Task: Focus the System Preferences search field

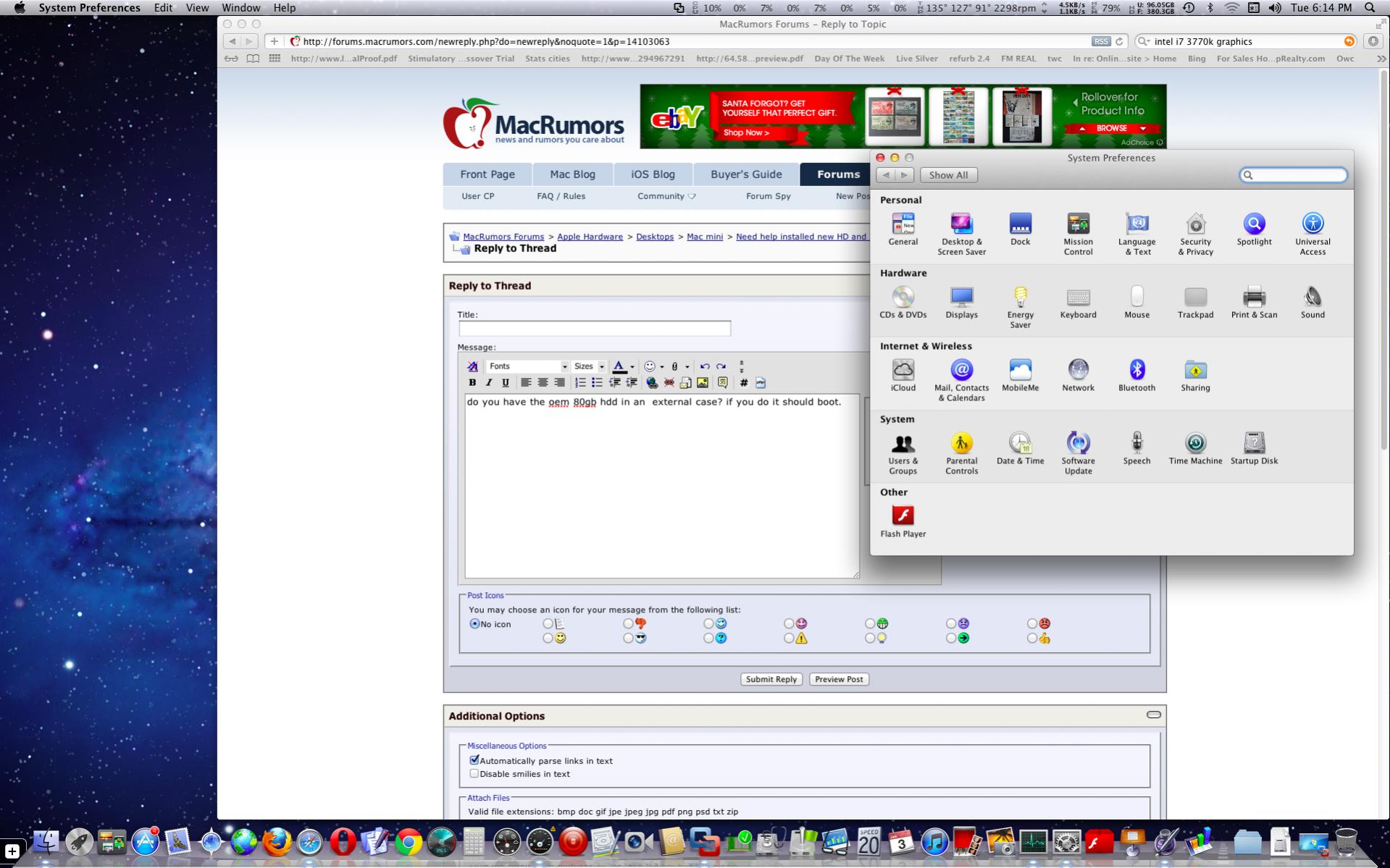Action: [1294, 175]
